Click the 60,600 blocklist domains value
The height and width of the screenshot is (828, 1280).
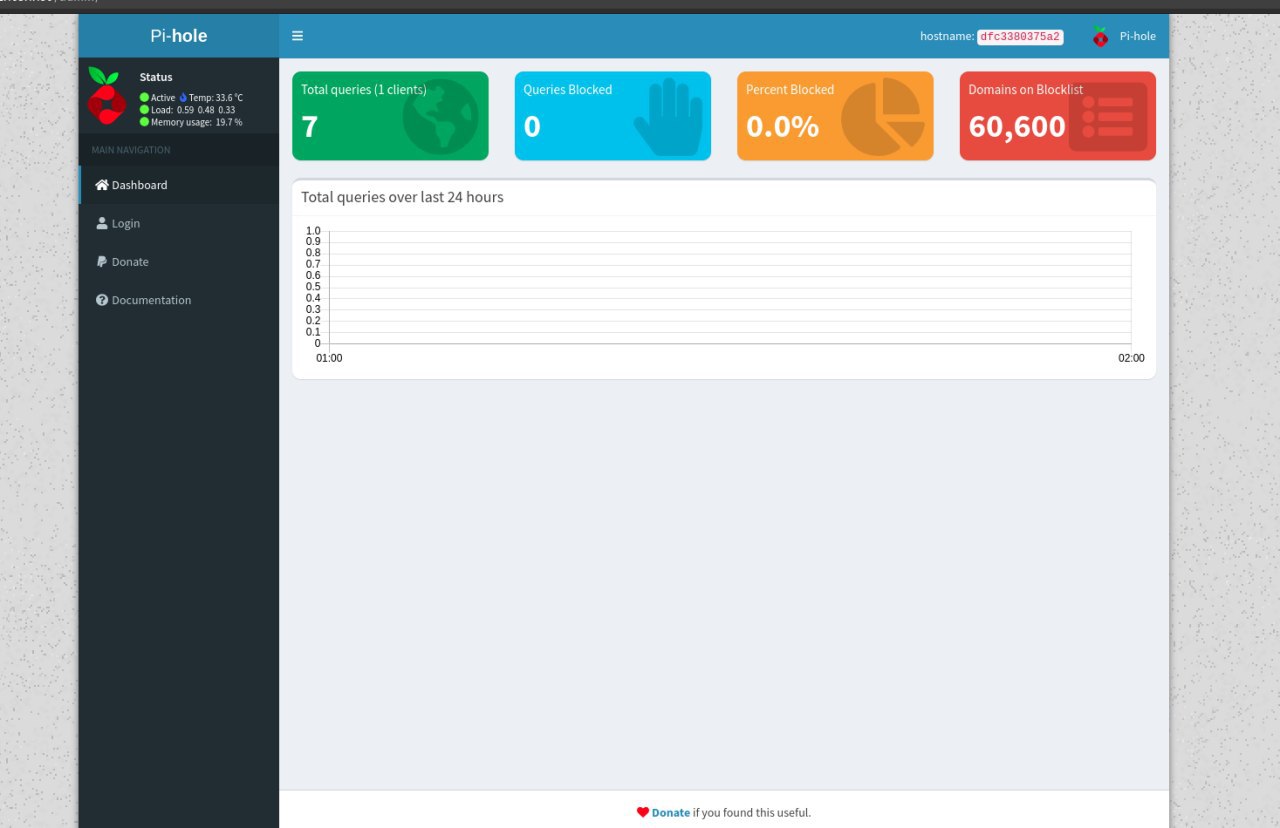(1017, 127)
